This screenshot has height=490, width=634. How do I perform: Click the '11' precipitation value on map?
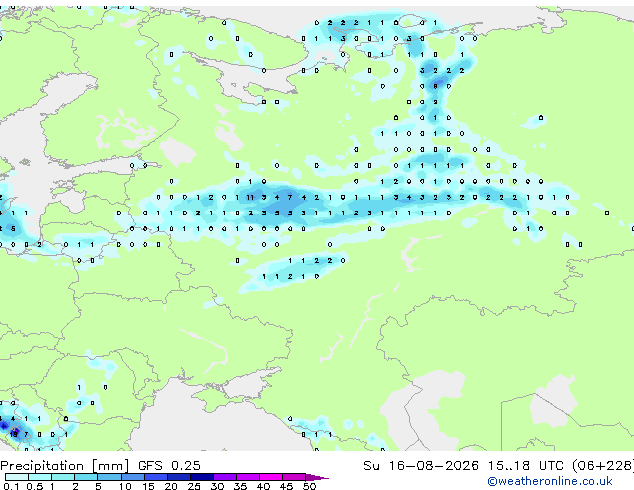point(250,197)
